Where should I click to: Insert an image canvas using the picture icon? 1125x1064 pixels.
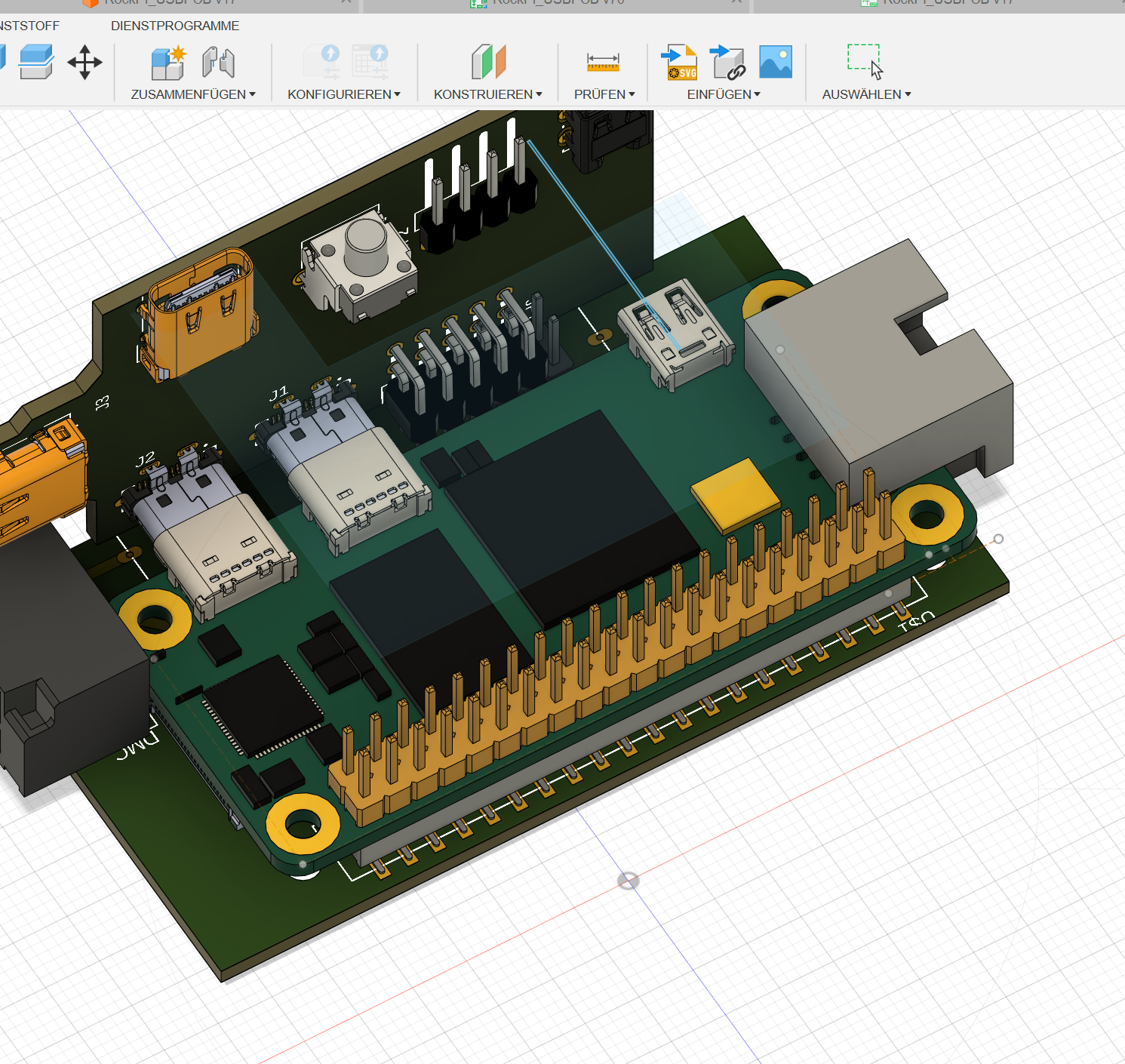tap(776, 62)
